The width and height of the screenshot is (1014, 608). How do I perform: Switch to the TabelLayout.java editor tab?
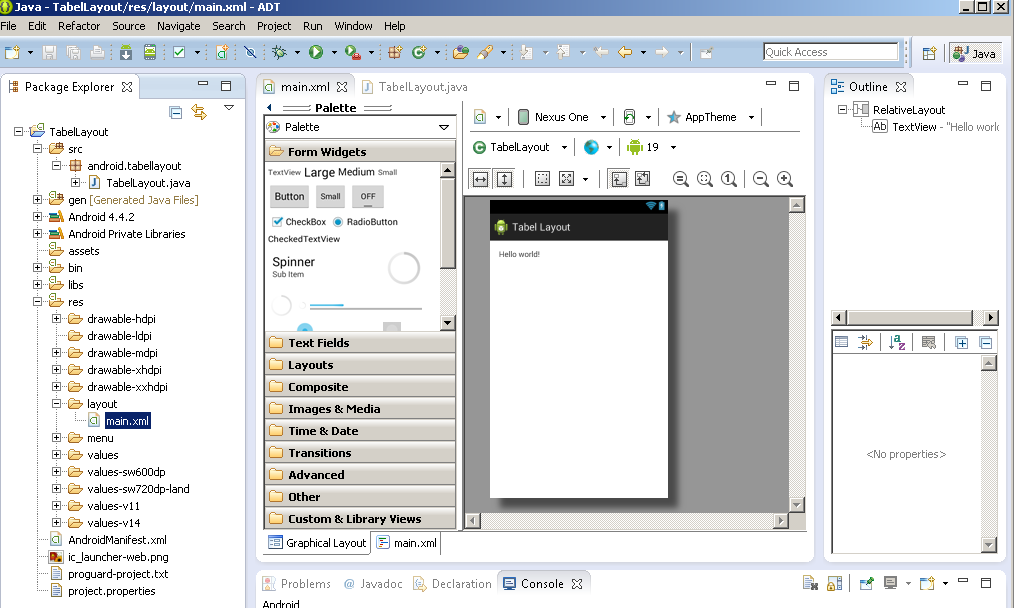[x=415, y=87]
